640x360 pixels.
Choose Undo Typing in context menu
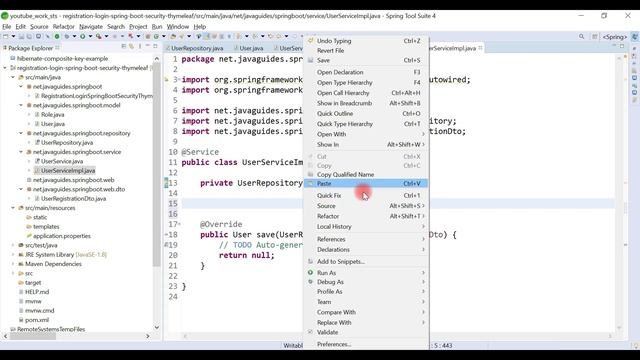point(366,41)
